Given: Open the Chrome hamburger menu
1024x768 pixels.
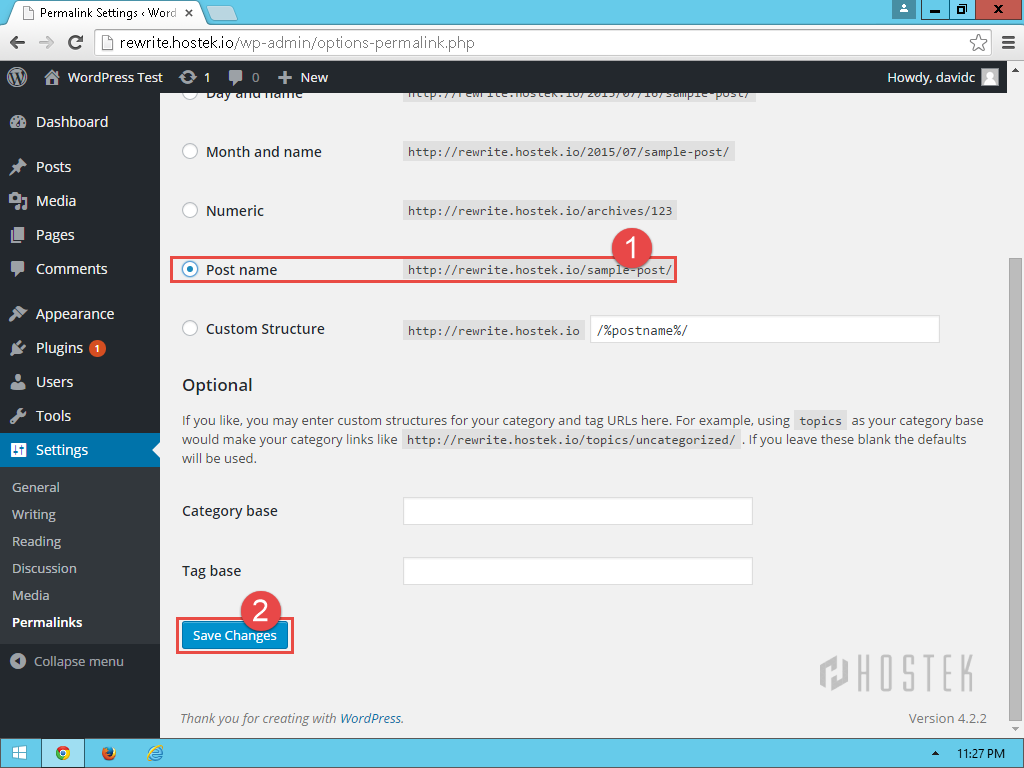Looking at the screenshot, I should click(1008, 43).
